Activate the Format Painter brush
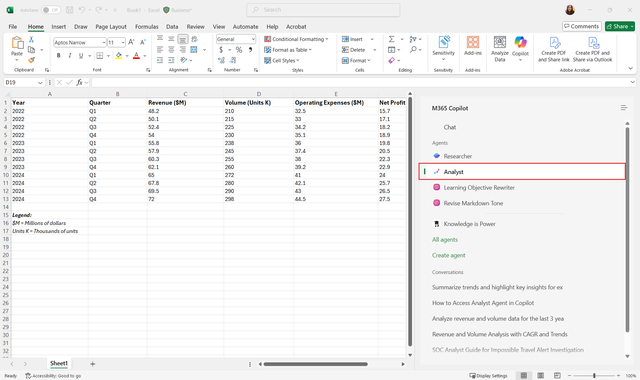The image size is (640, 380). pos(31,60)
